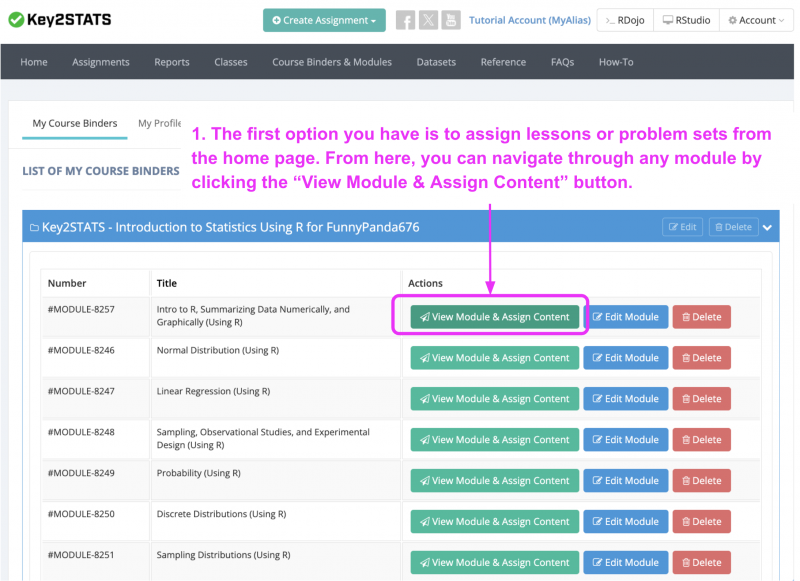The image size is (800, 581).
Task: Delete the course binder
Action: pyautogui.click(x=733, y=227)
